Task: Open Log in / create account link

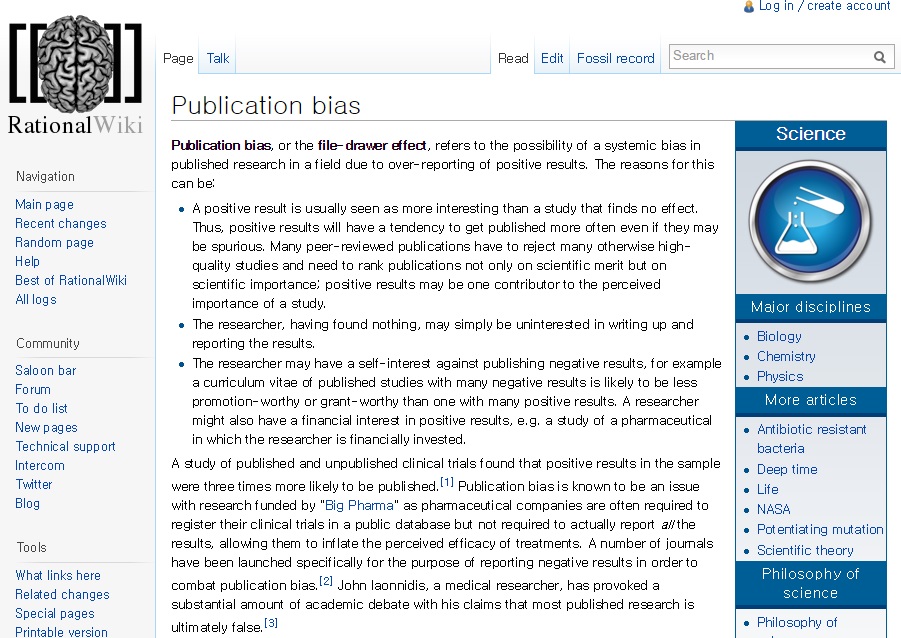Action: [824, 6]
